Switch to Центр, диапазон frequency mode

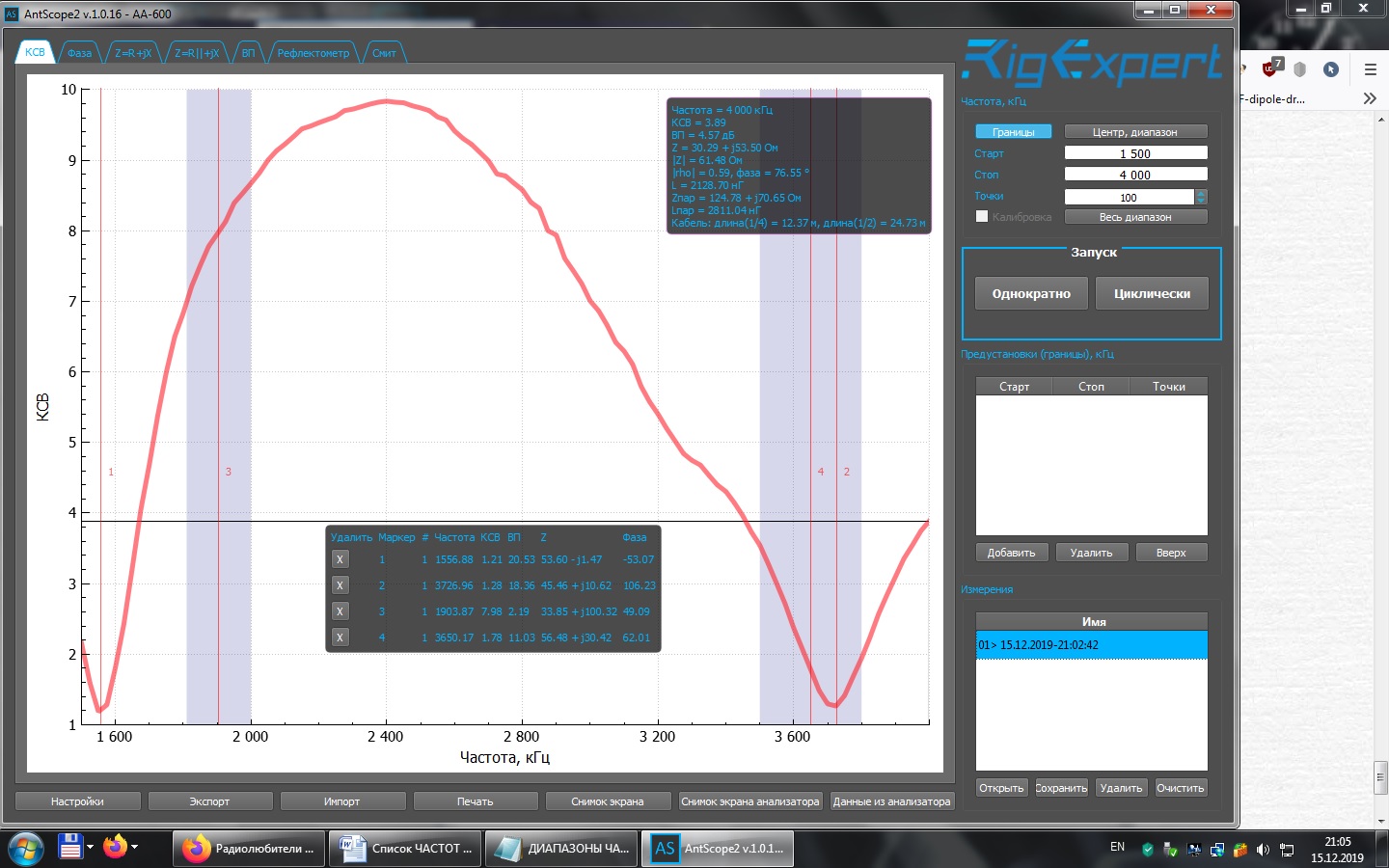click(1134, 132)
